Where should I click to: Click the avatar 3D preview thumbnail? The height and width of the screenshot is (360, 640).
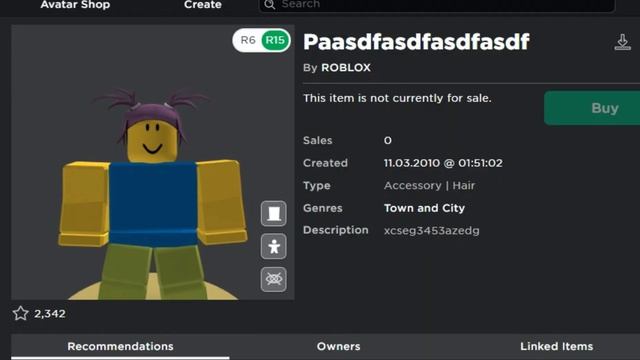153,162
